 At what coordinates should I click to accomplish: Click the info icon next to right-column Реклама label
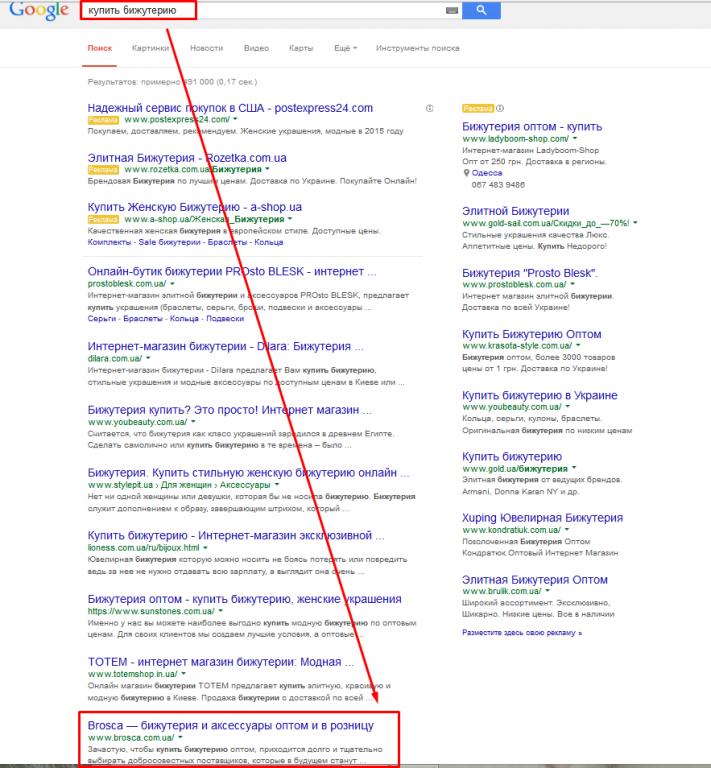(x=500, y=108)
